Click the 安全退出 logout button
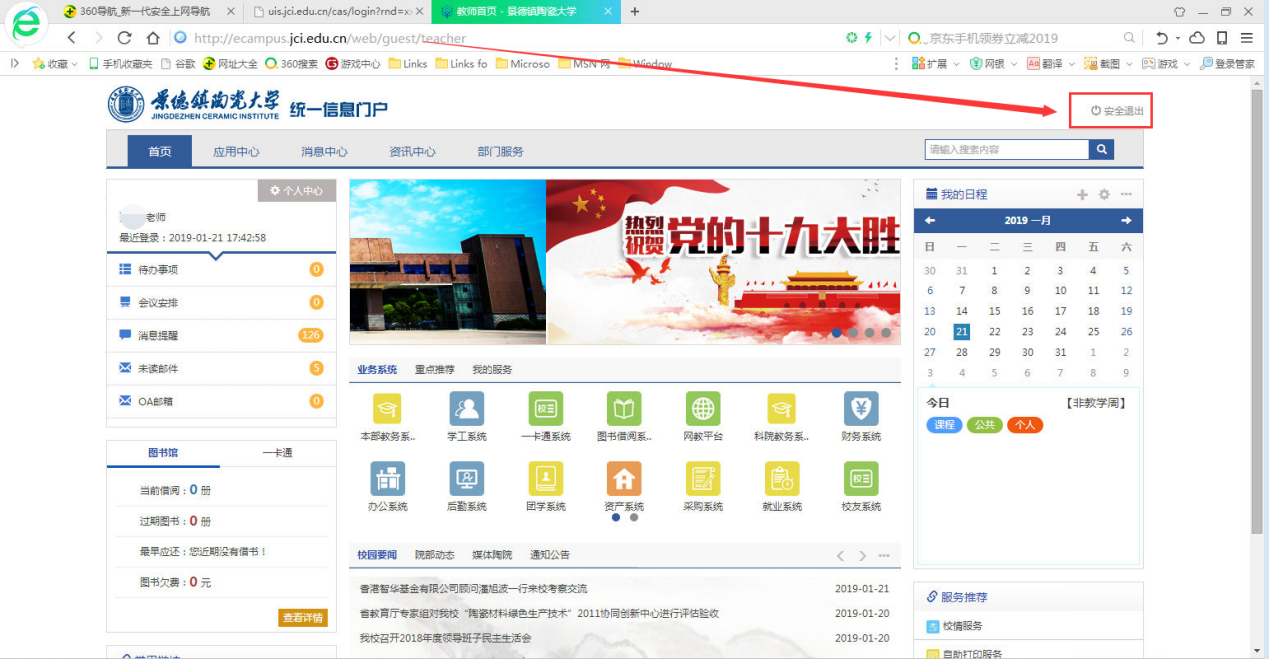 tap(1116, 111)
